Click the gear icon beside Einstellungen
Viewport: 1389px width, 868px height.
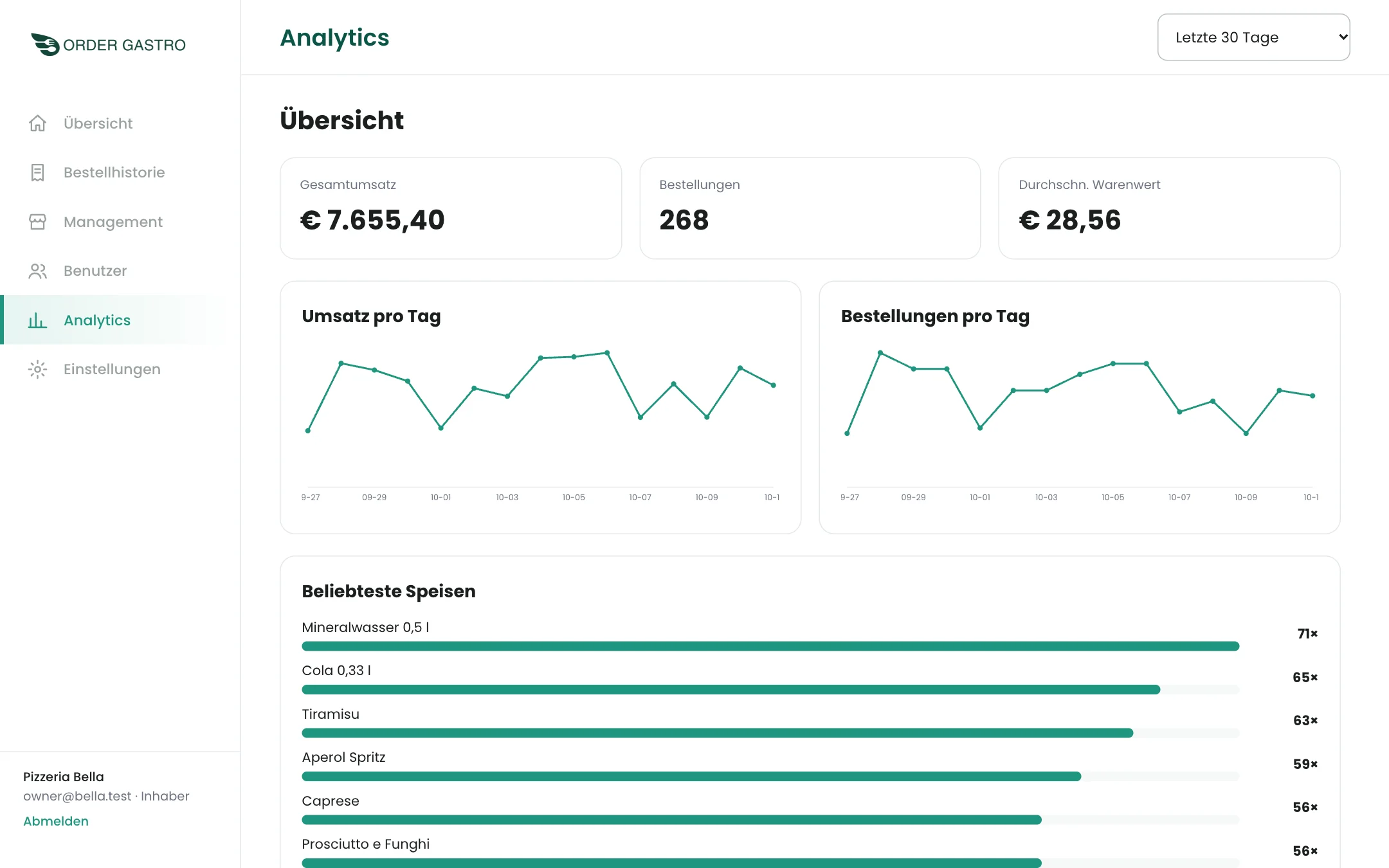coord(38,369)
